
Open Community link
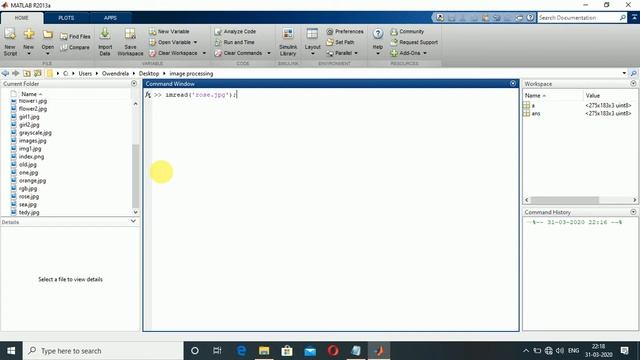(x=407, y=31)
